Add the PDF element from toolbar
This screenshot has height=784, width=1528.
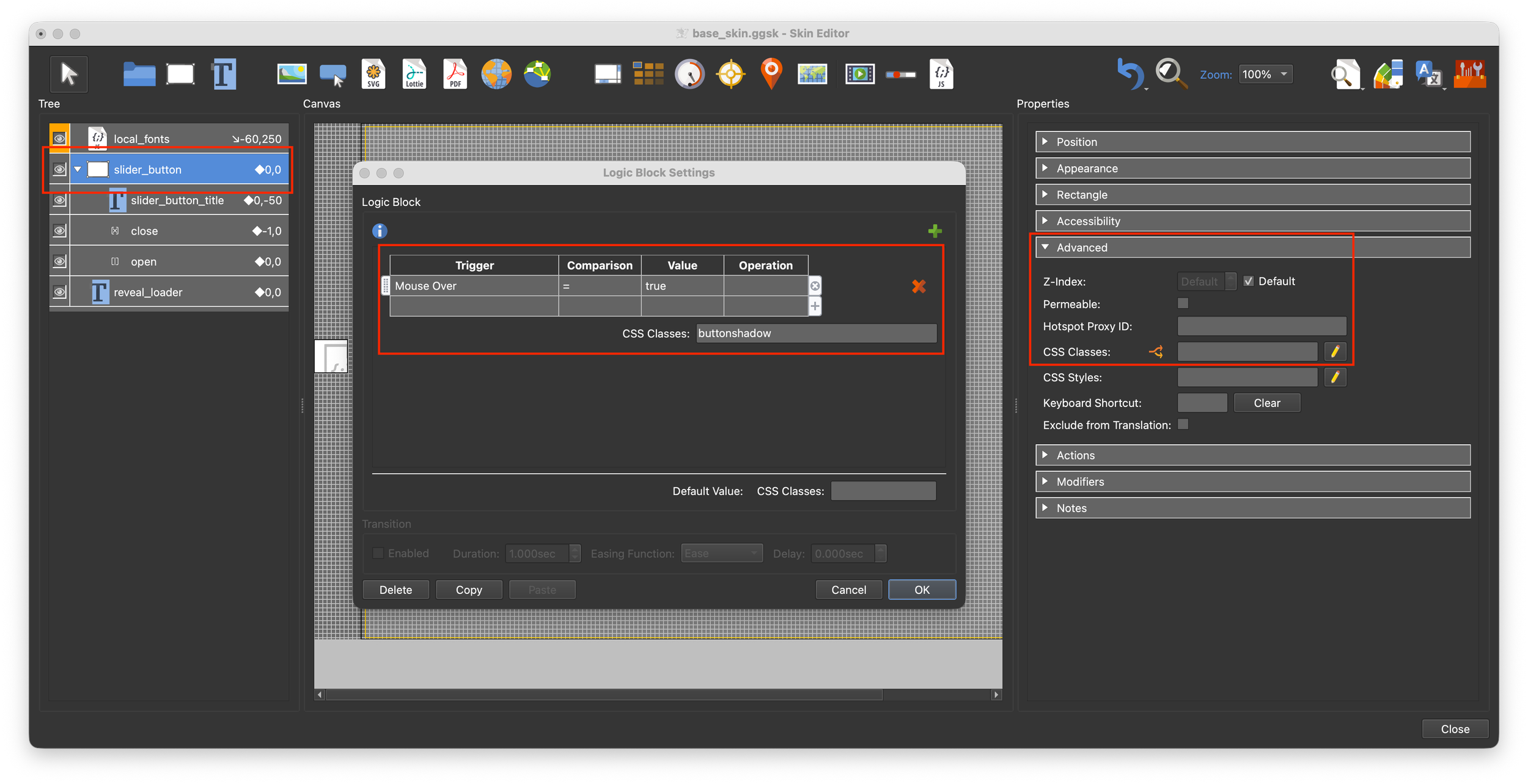tap(455, 75)
